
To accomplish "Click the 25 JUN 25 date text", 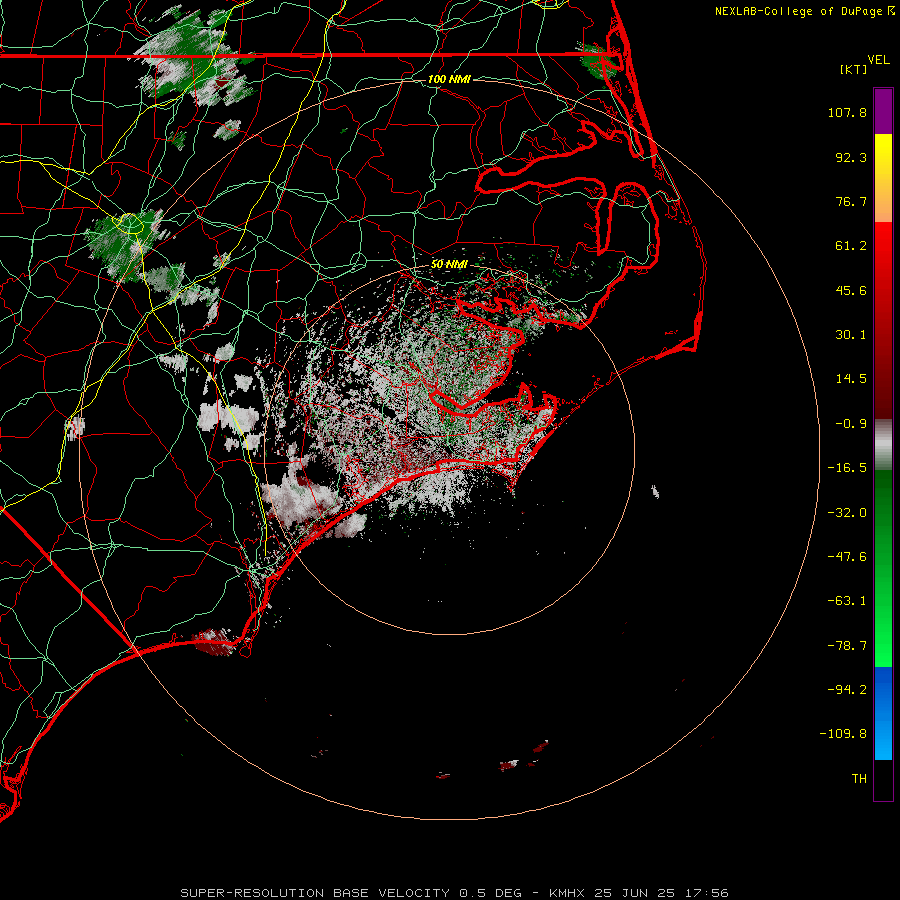I will click(634, 893).
